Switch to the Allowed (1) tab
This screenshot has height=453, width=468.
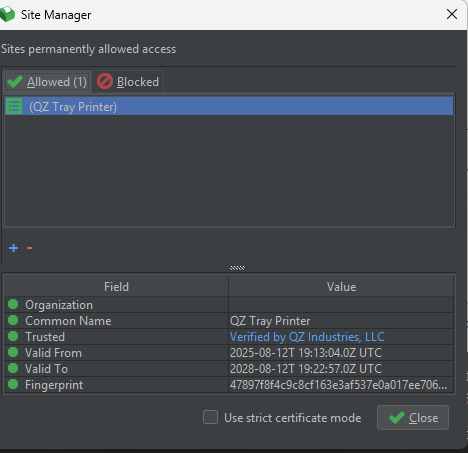pyautogui.click(x=47, y=82)
